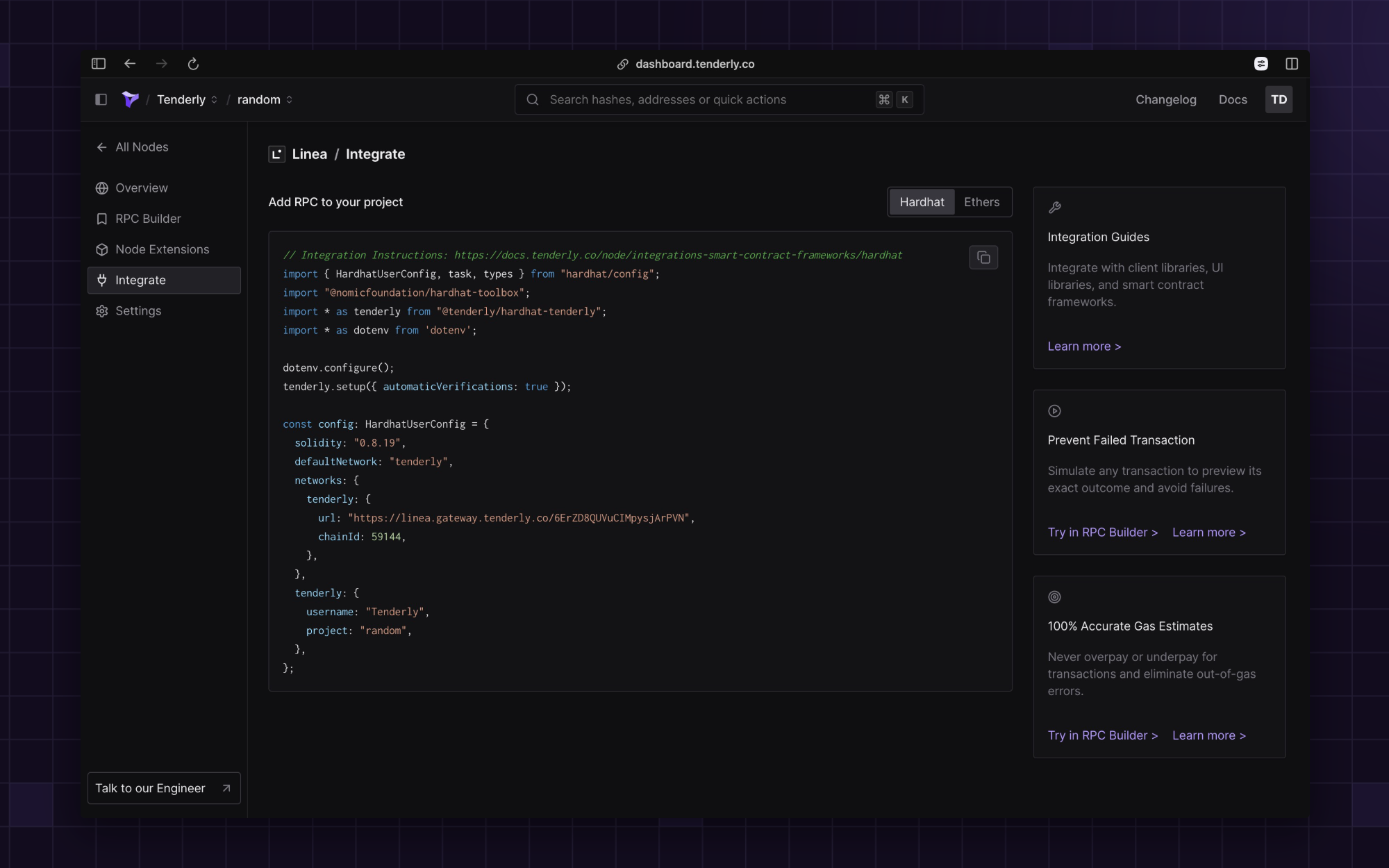Open the browser split view icon
Viewport: 1389px width, 868px height.
point(1291,64)
